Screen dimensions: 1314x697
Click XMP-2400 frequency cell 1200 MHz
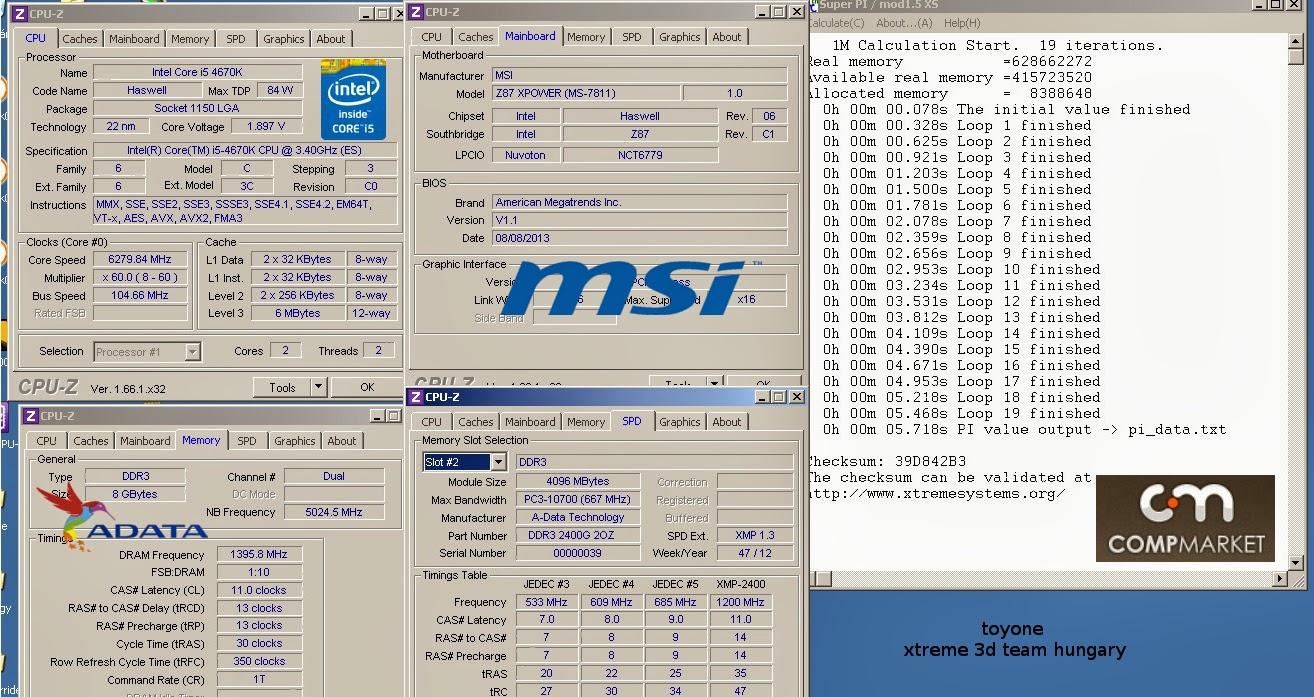pos(740,602)
